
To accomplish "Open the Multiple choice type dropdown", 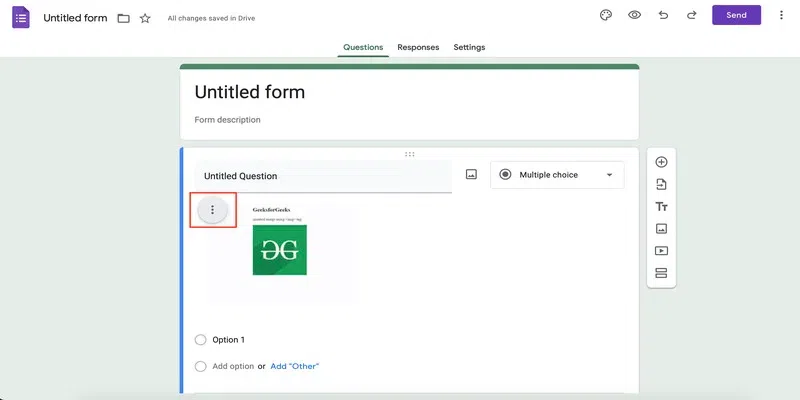I will click(557, 175).
